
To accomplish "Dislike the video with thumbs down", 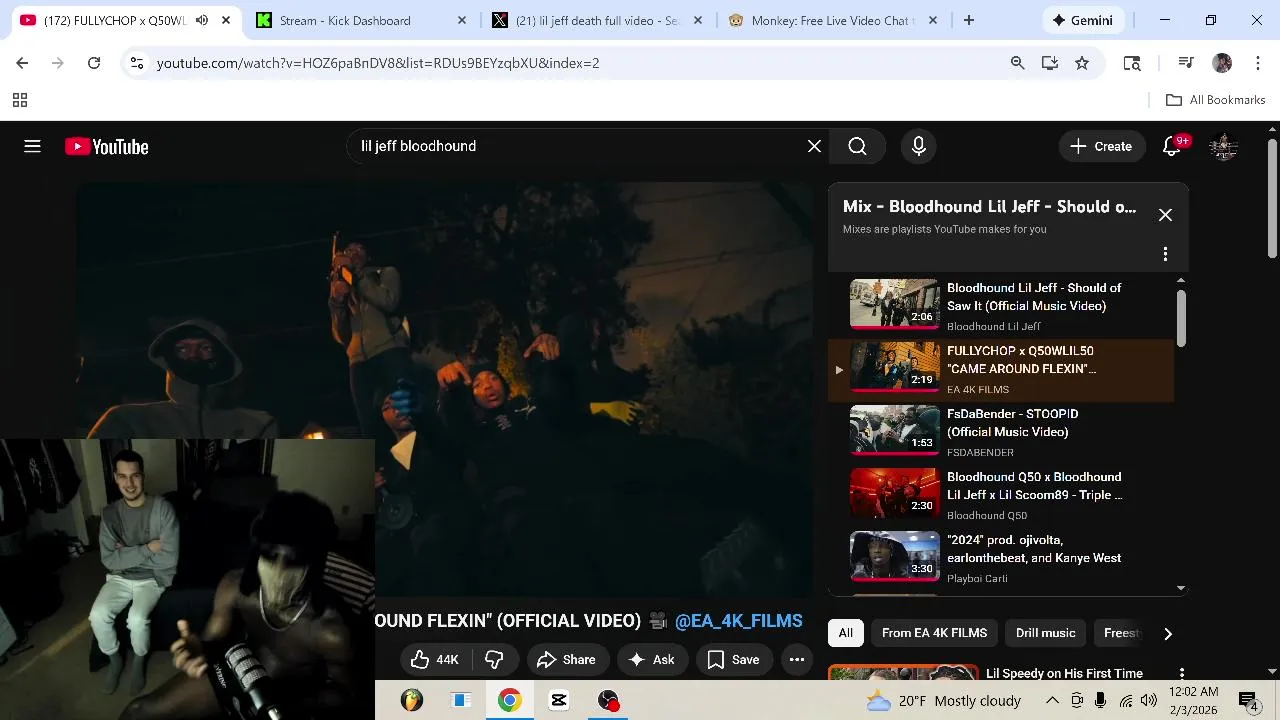I will pyautogui.click(x=494, y=659).
